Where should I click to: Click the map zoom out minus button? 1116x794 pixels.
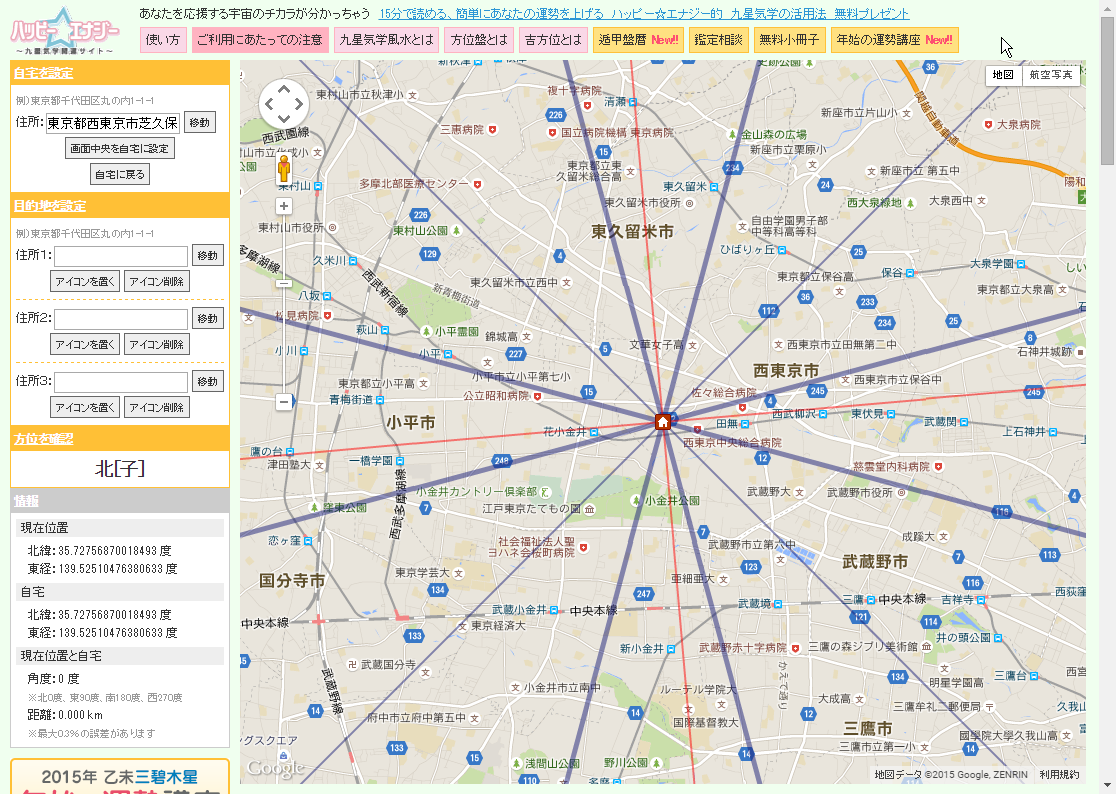(284, 401)
